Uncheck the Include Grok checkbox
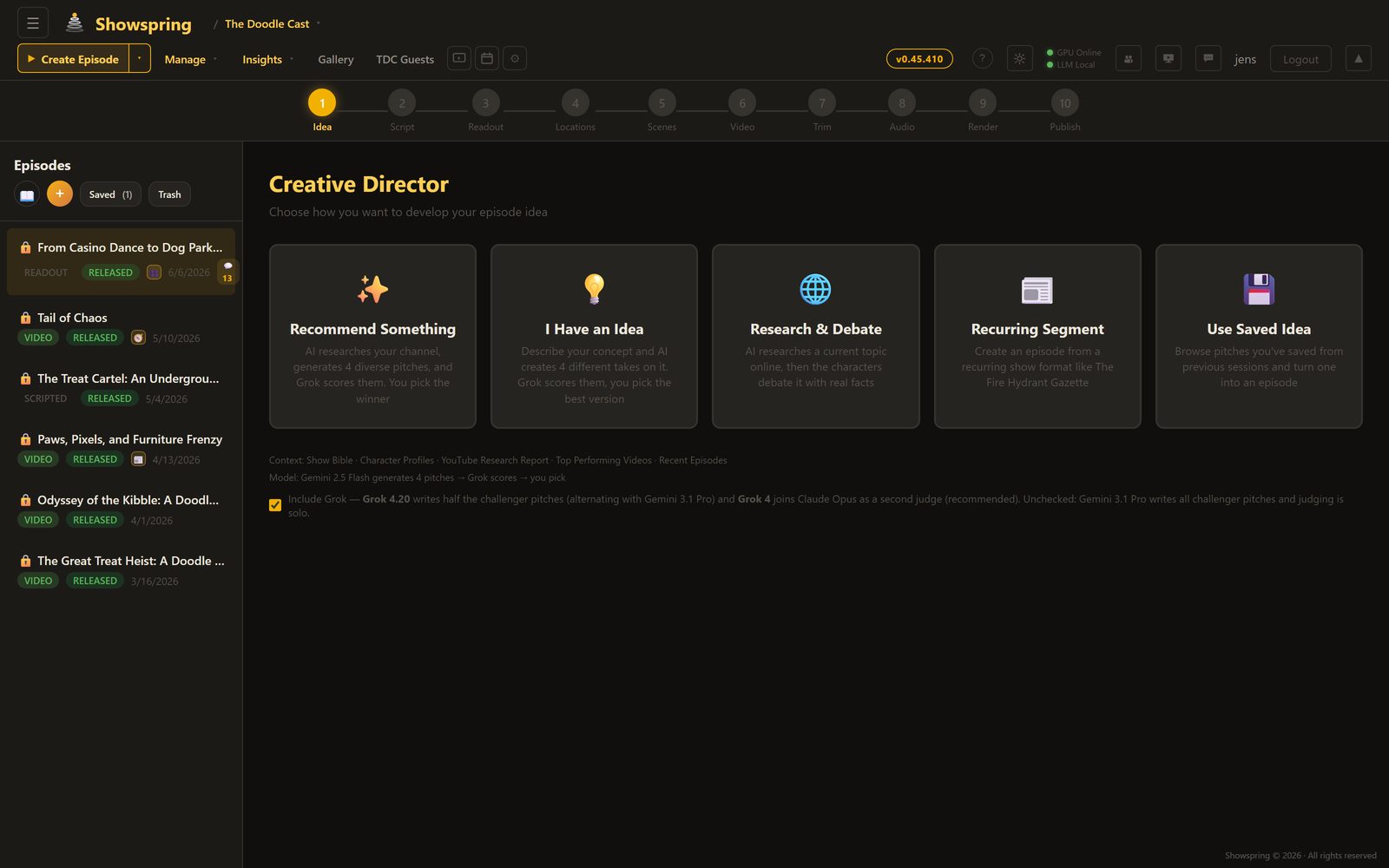 pyautogui.click(x=275, y=505)
